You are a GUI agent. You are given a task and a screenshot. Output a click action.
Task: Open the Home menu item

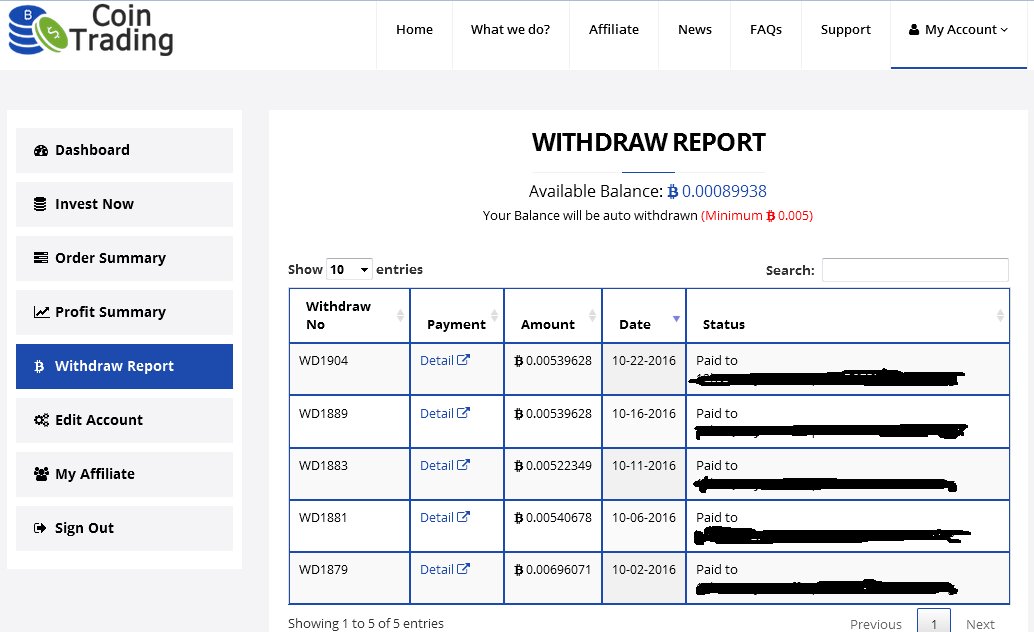(414, 30)
